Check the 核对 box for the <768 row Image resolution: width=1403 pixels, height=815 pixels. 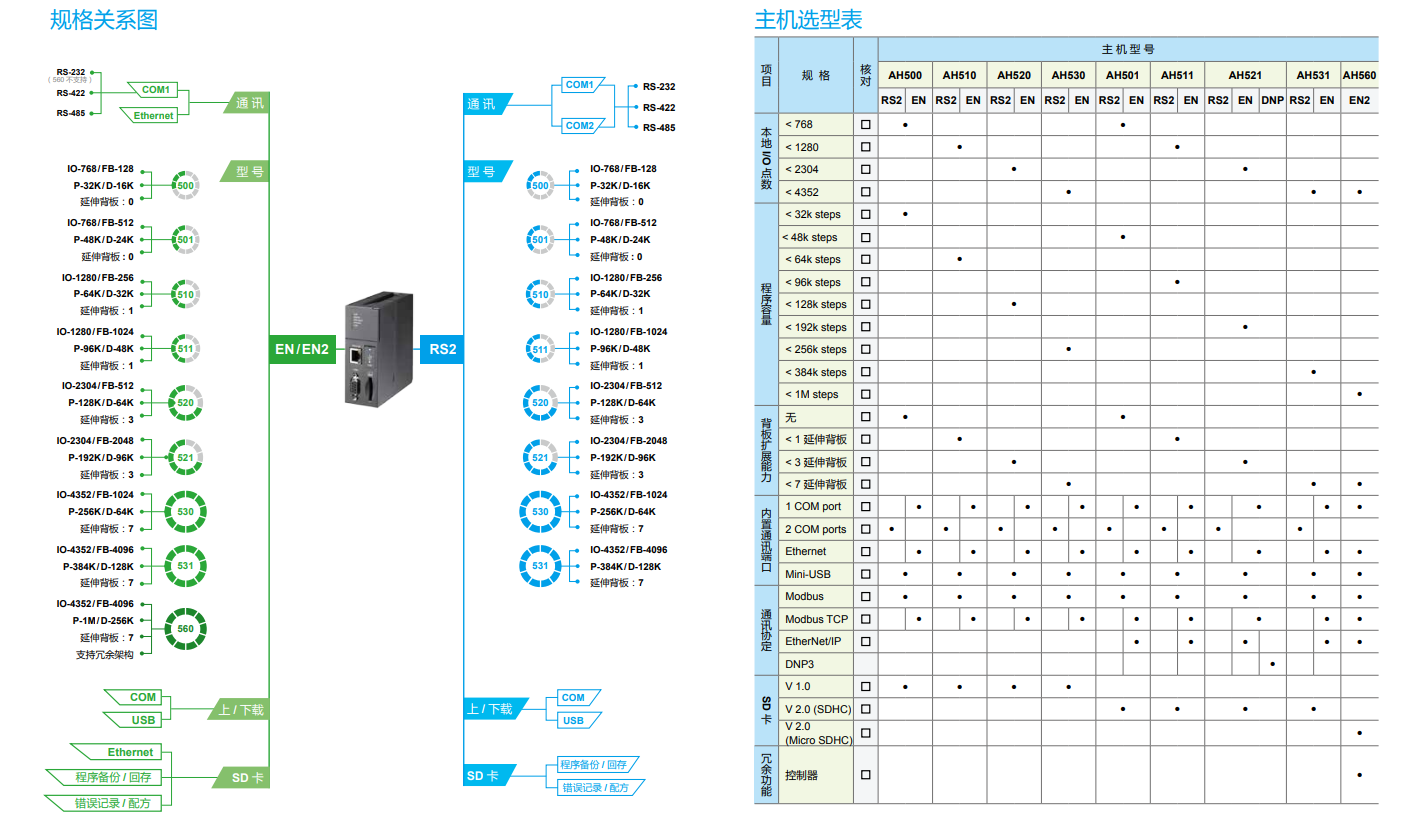click(864, 125)
